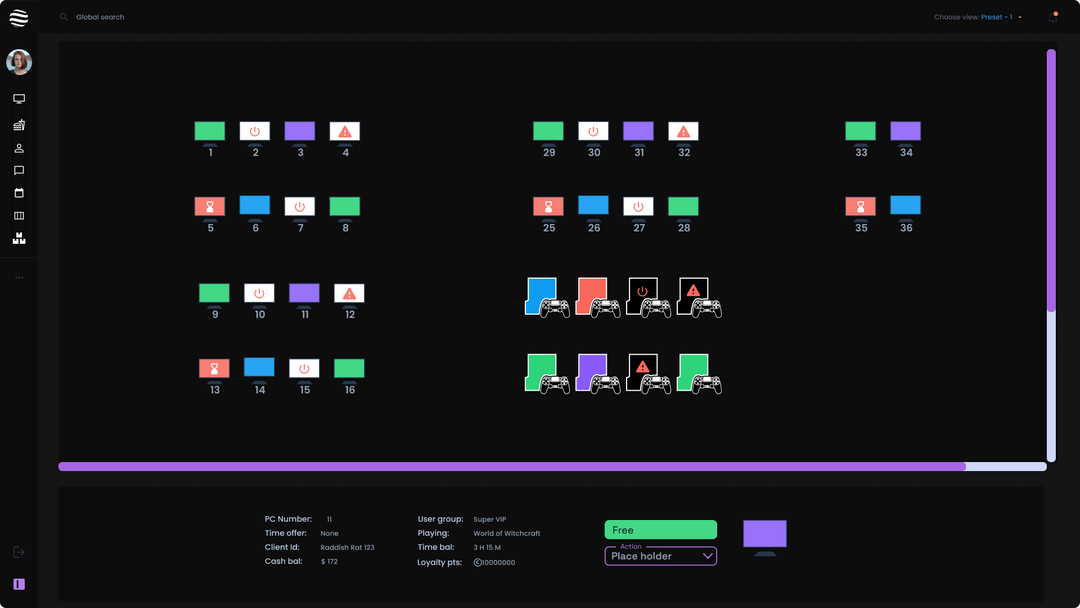The image size is (1080, 608).
Task: Open the Choose view Preset dropdown
Action: click(x=978, y=17)
